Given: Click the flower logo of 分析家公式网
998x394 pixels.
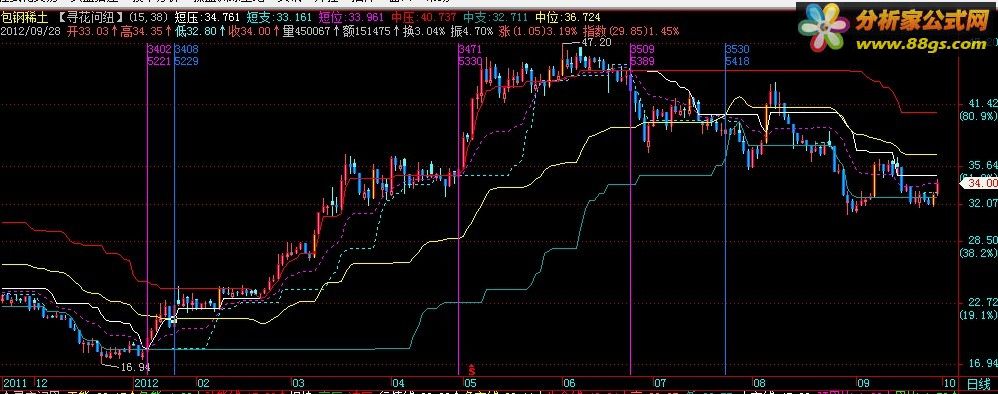Looking at the screenshot, I should 824,27.
